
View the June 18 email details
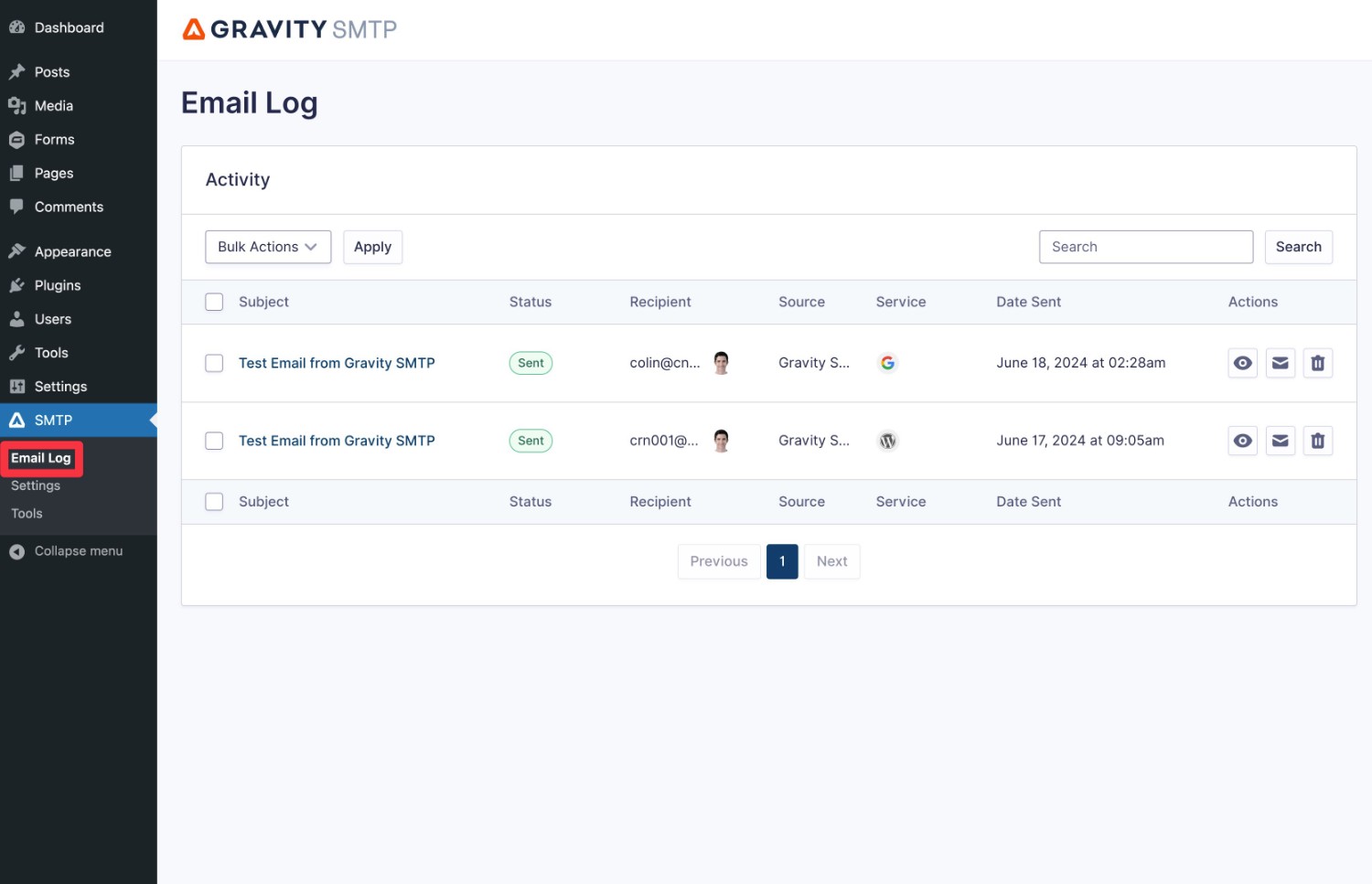1242,363
